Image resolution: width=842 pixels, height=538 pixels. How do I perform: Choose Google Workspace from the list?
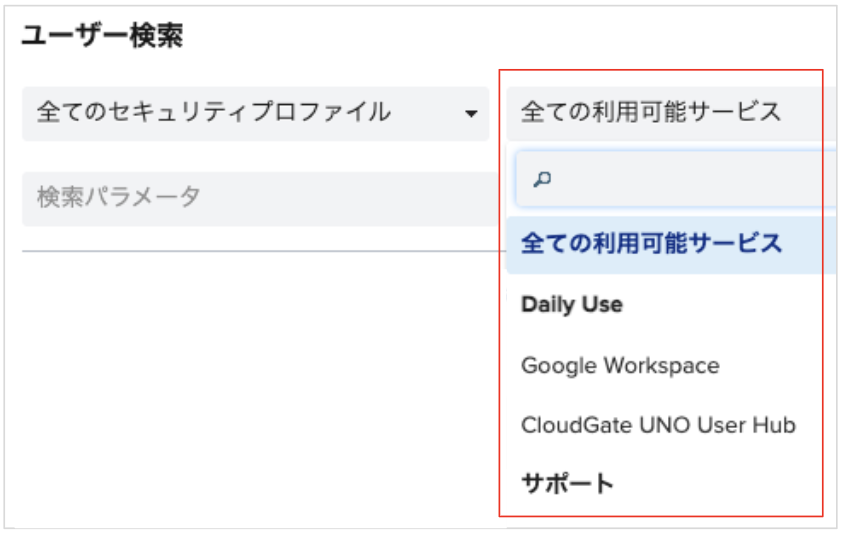[x=620, y=365]
